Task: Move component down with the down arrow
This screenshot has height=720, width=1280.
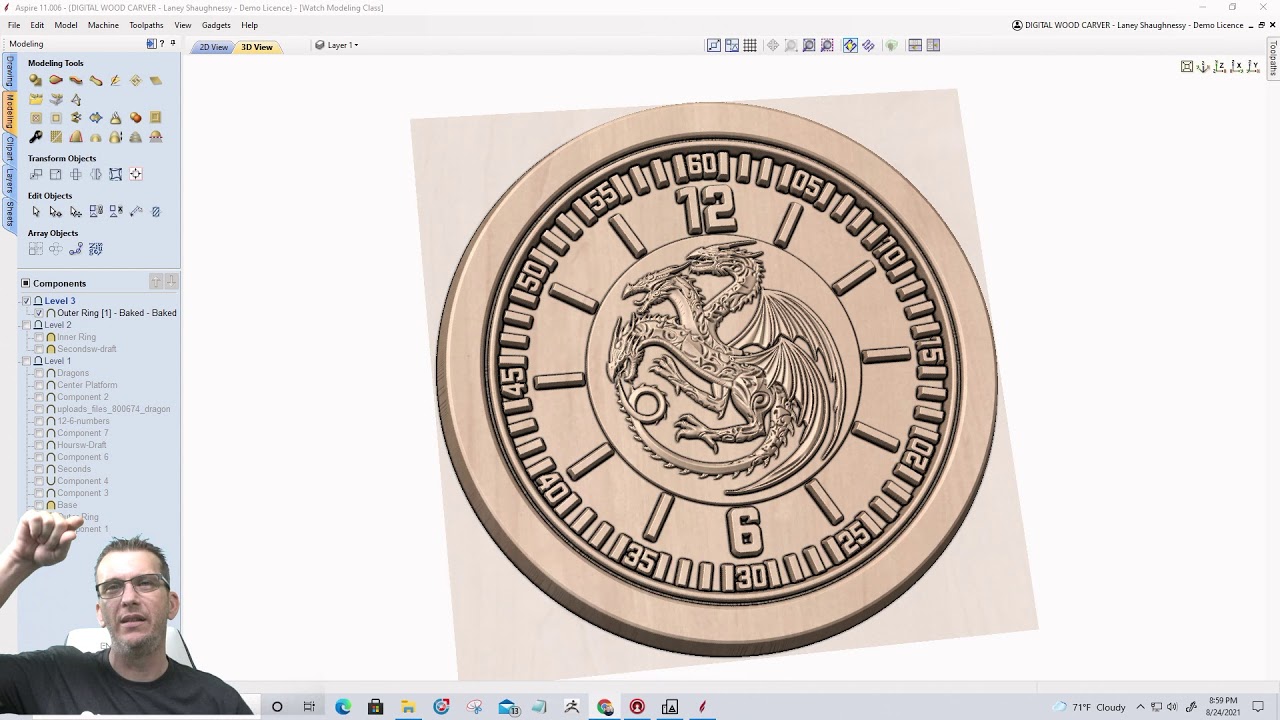Action: [x=171, y=283]
